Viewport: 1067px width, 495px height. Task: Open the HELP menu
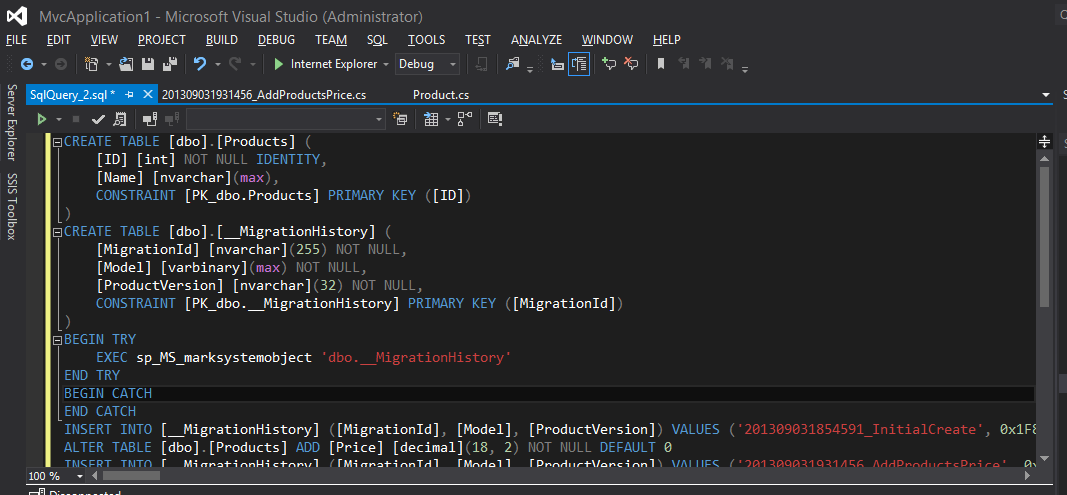pos(667,40)
